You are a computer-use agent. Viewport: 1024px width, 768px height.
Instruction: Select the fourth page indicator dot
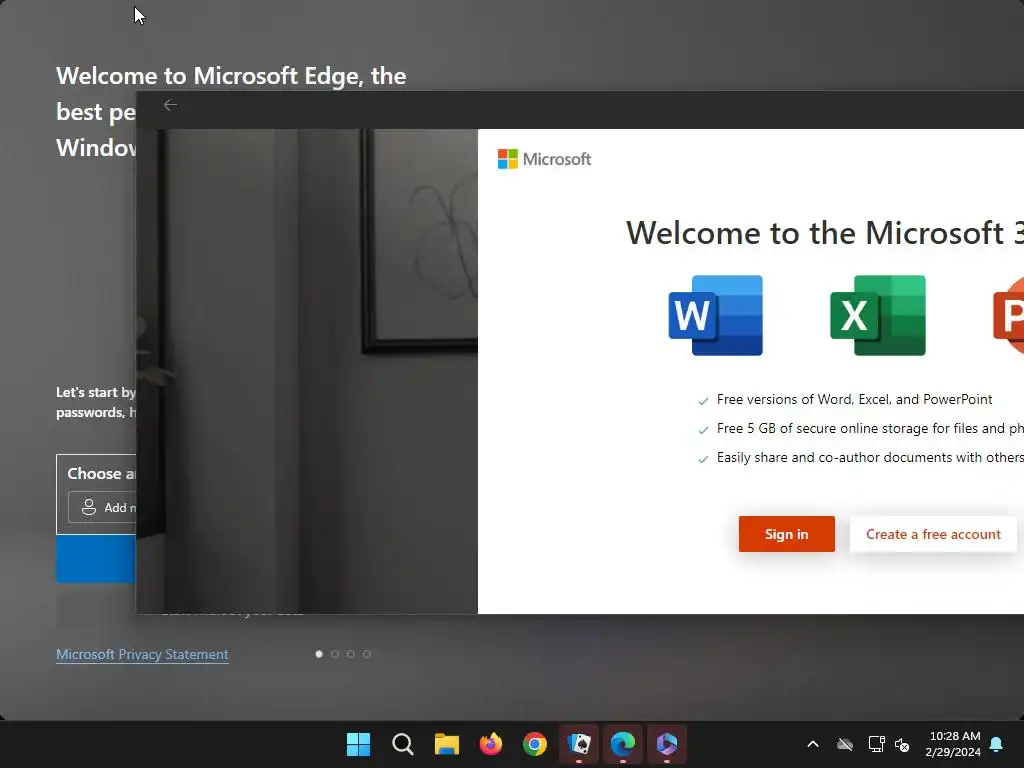[x=367, y=654]
